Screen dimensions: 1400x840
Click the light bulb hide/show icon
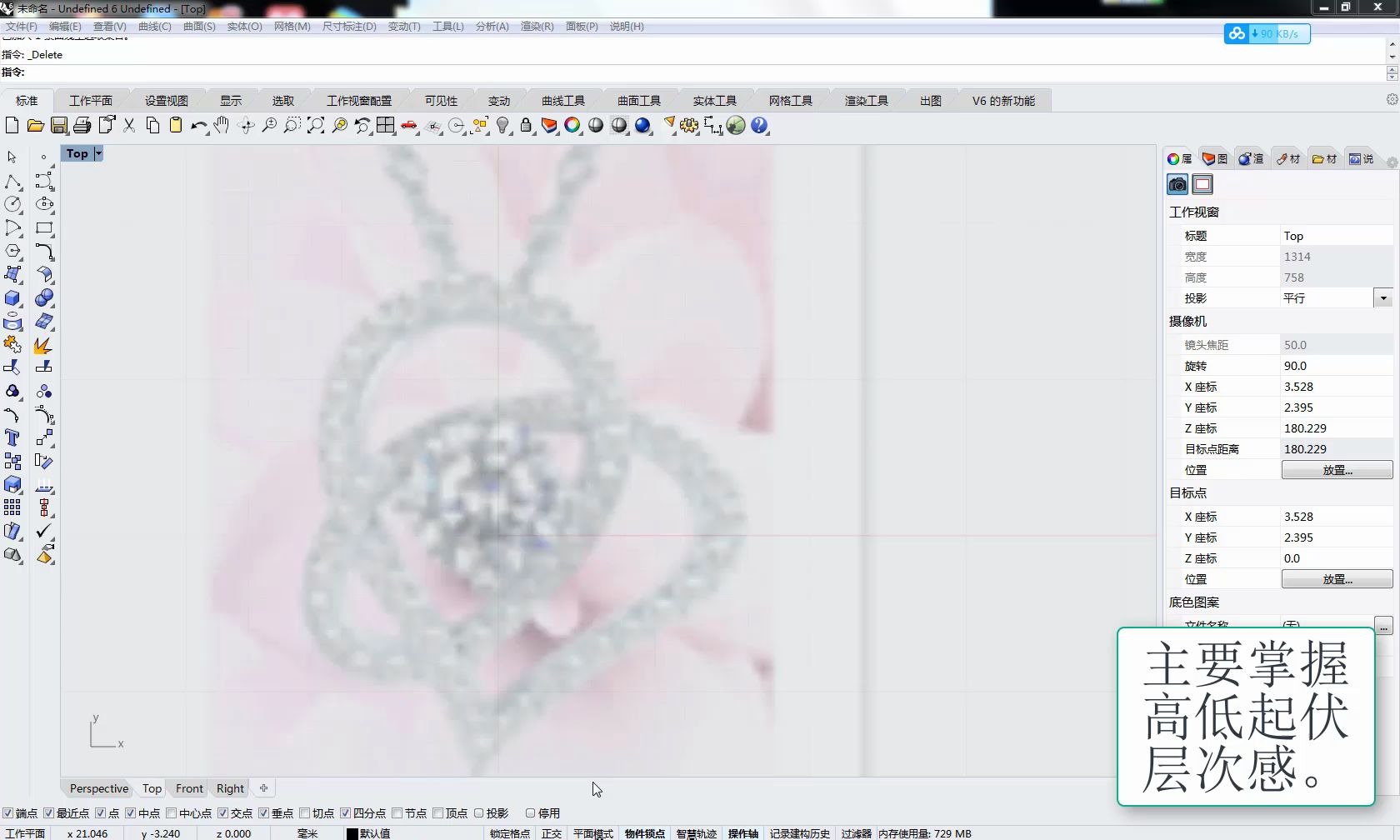click(x=502, y=126)
